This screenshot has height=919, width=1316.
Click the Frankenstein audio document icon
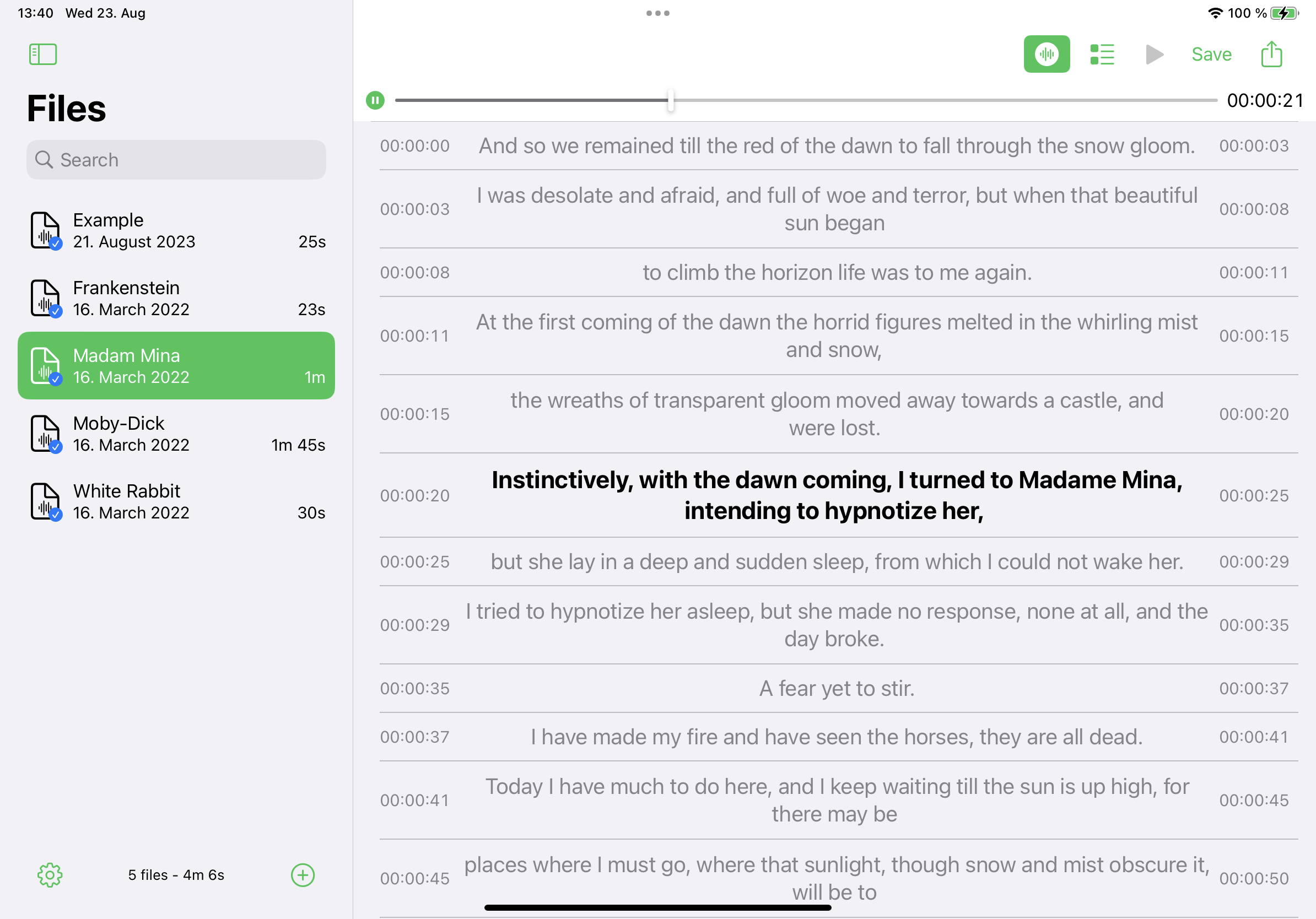point(46,298)
